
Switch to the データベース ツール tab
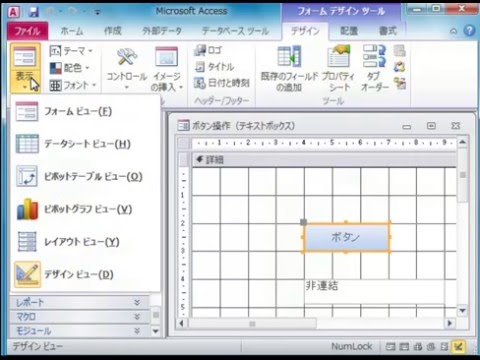[x=235, y=31]
